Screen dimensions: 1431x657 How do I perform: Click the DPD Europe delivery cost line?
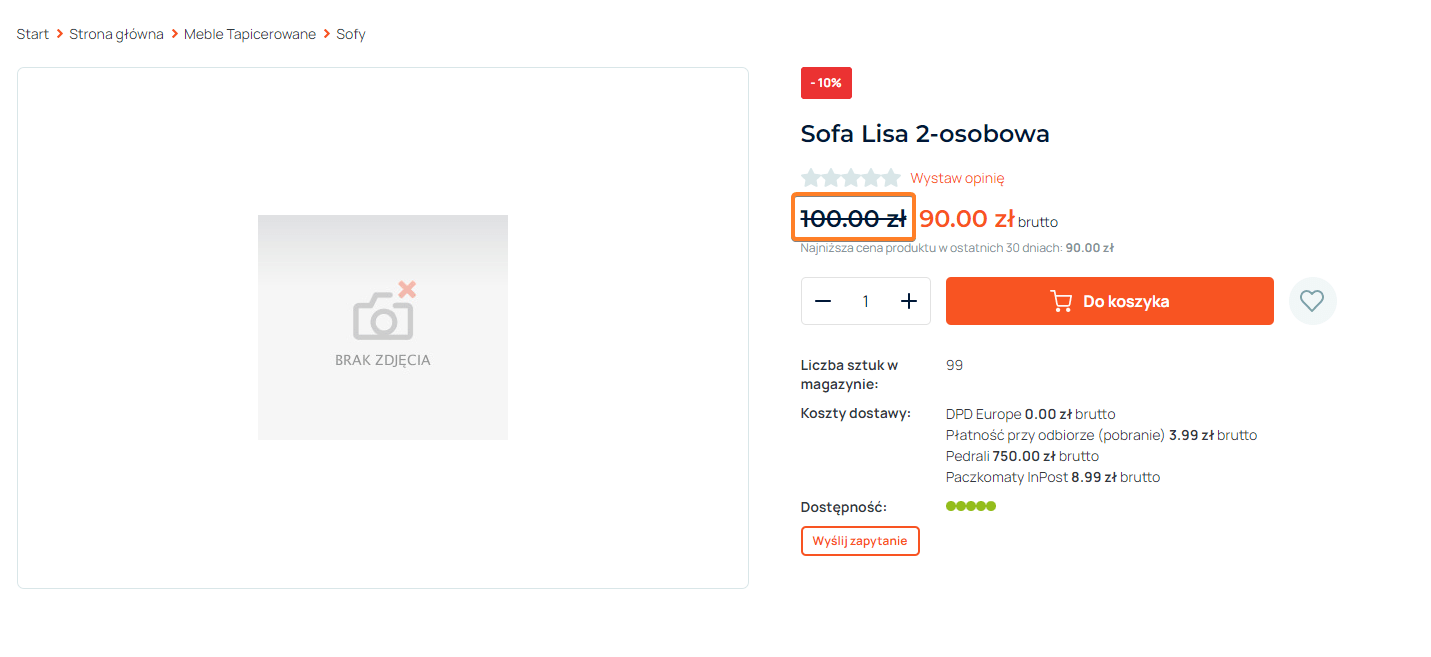1030,414
